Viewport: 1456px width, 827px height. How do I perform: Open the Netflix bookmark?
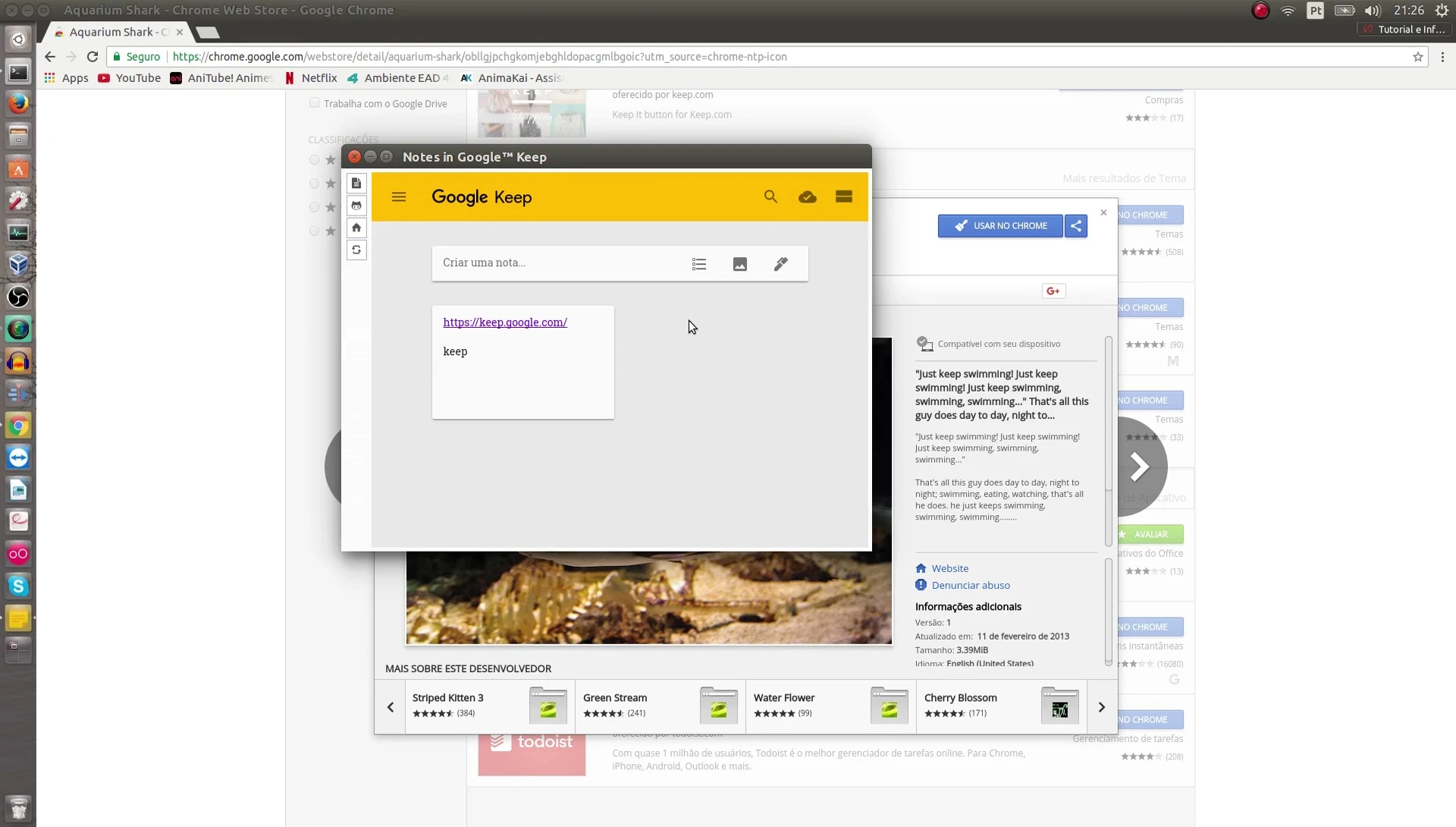(311, 78)
